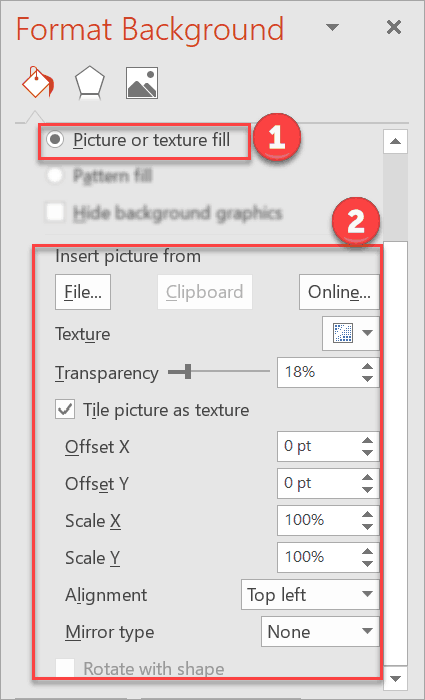The height and width of the screenshot is (700, 425).
Task: Increase Transparency with the up spinner
Action: click(367, 367)
